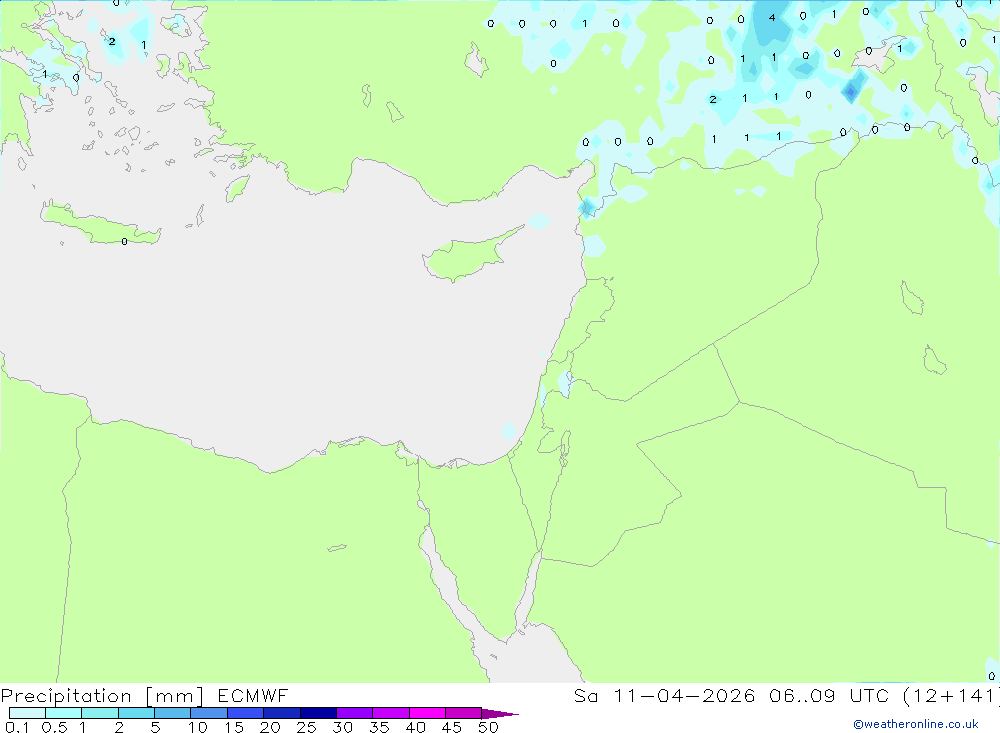Select the 5–10 mm legend color swatch
This screenshot has height=733, width=1000.
click(172, 713)
